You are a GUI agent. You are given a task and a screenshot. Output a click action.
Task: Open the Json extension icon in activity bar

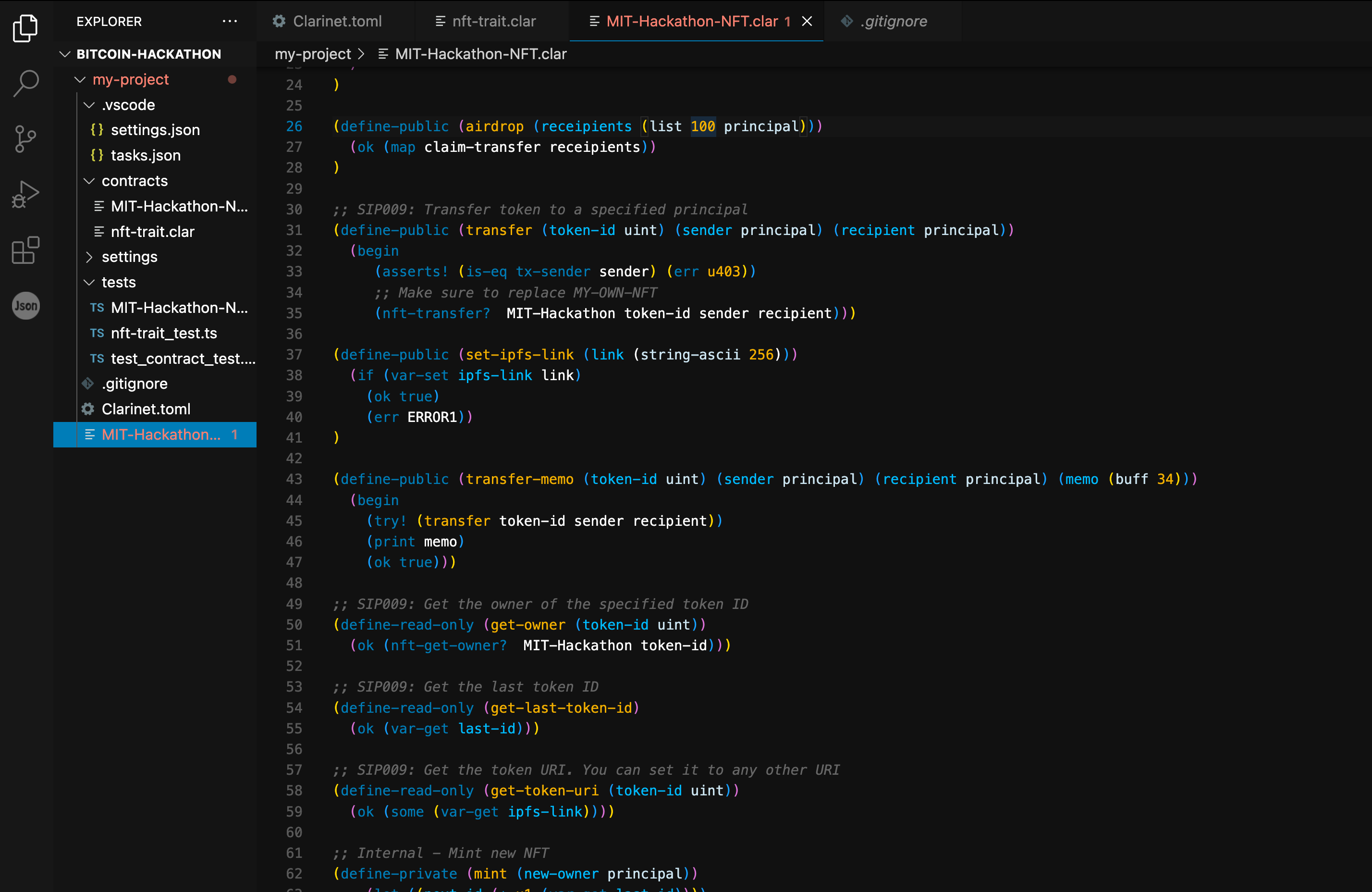point(25,306)
